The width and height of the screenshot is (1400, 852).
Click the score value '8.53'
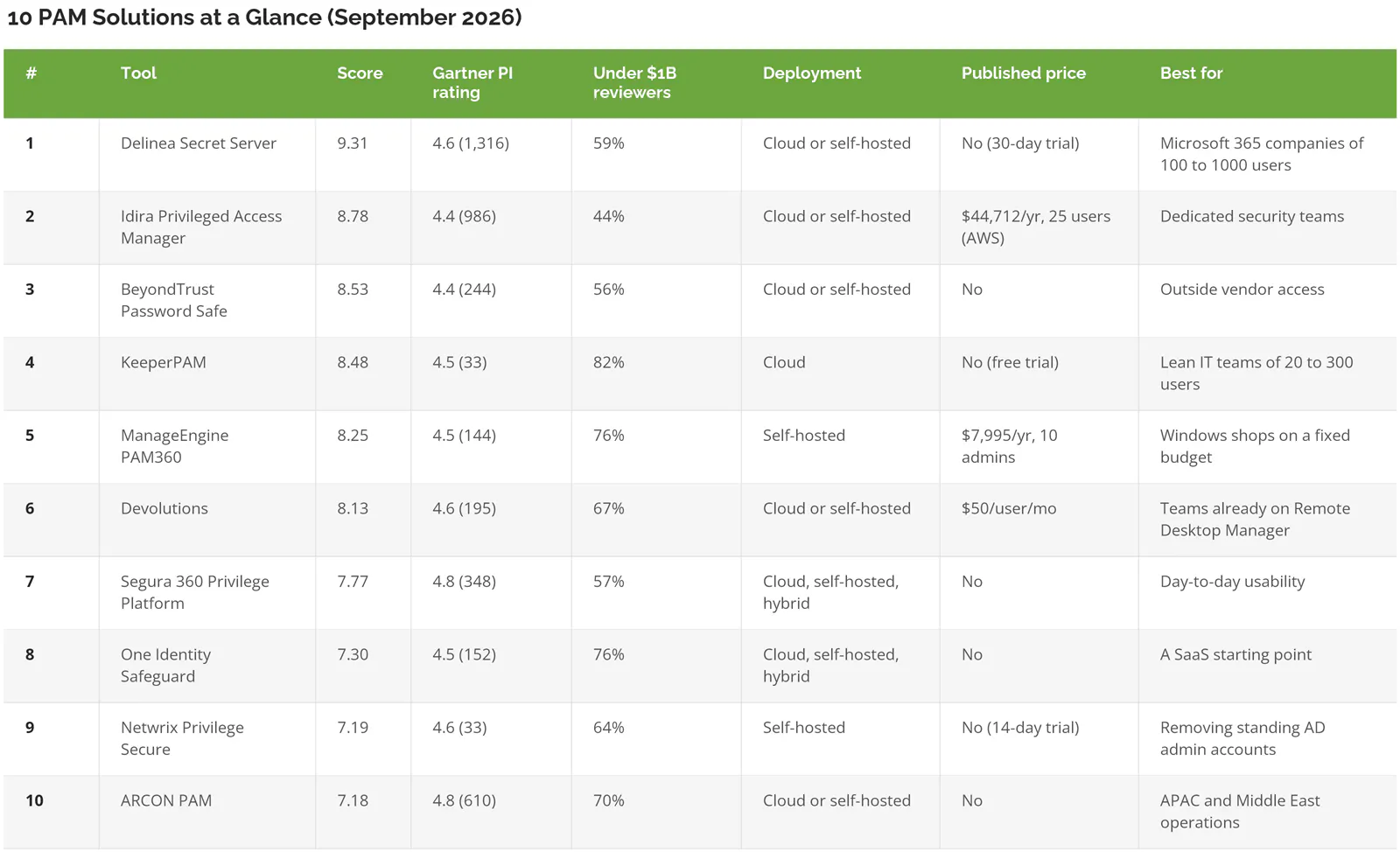(x=353, y=290)
